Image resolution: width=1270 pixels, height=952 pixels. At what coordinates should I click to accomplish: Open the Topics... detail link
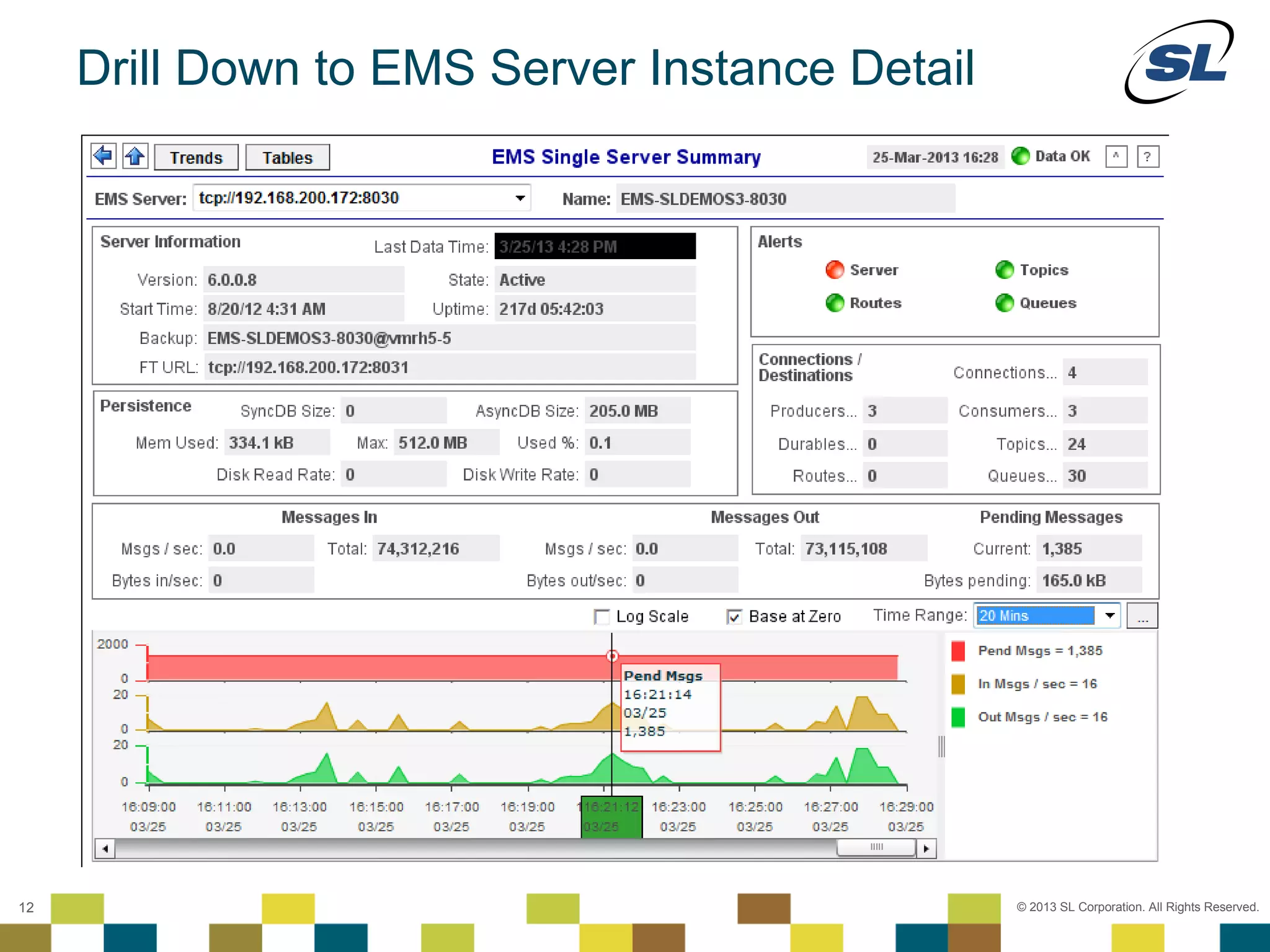(x=1026, y=444)
